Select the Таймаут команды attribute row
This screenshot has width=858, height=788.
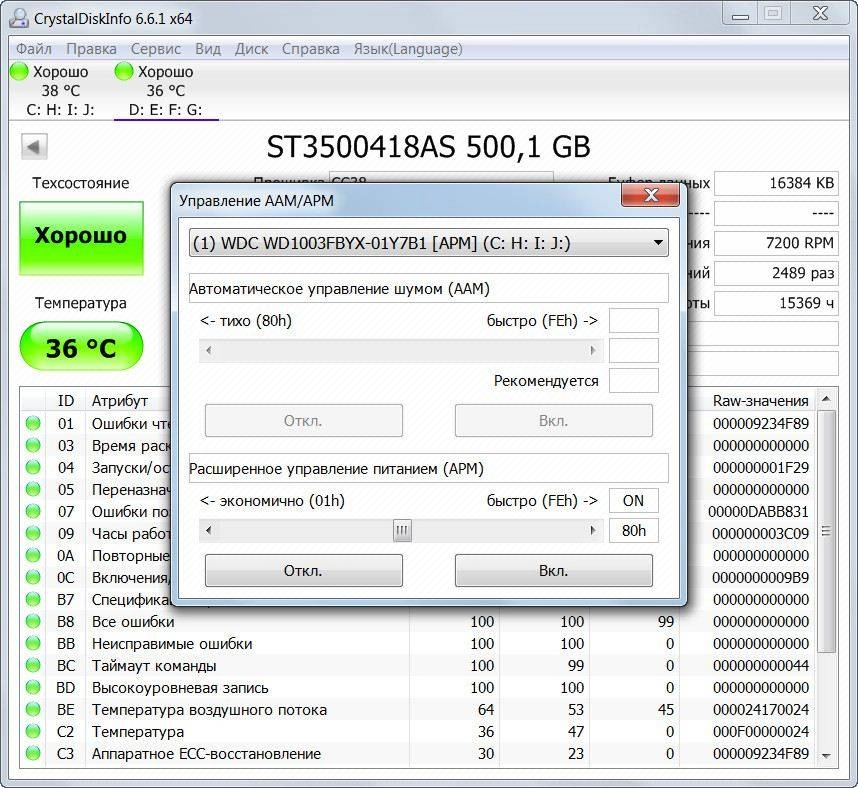tap(419, 665)
